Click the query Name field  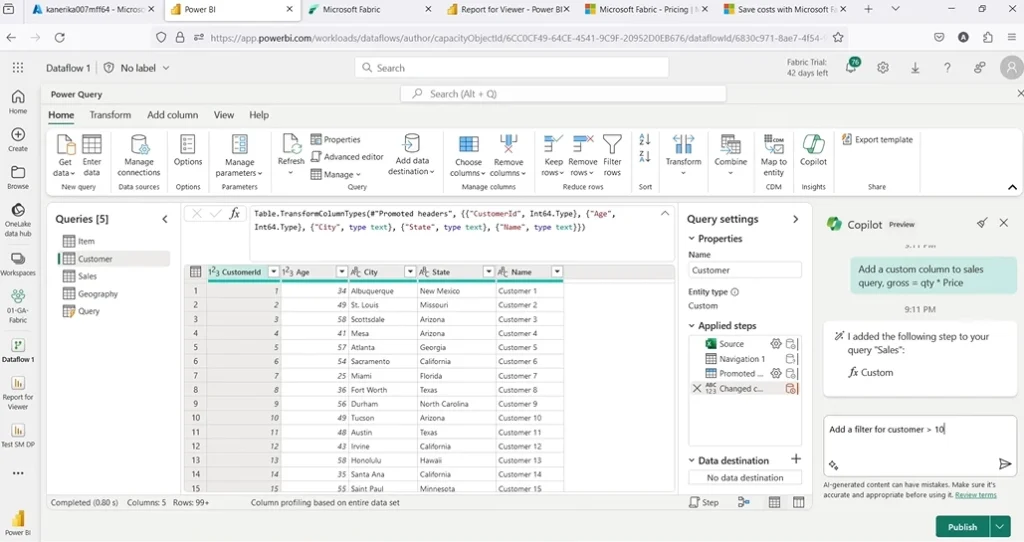pyautogui.click(x=744, y=270)
